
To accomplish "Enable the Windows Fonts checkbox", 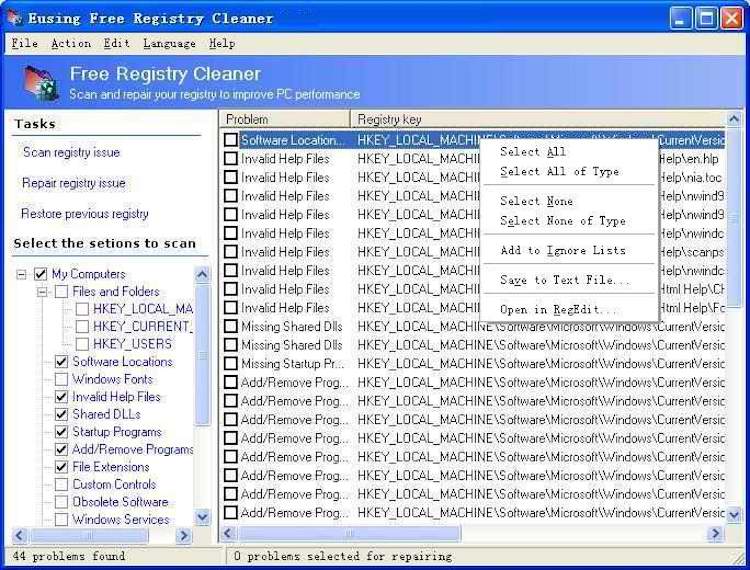I will [62, 380].
